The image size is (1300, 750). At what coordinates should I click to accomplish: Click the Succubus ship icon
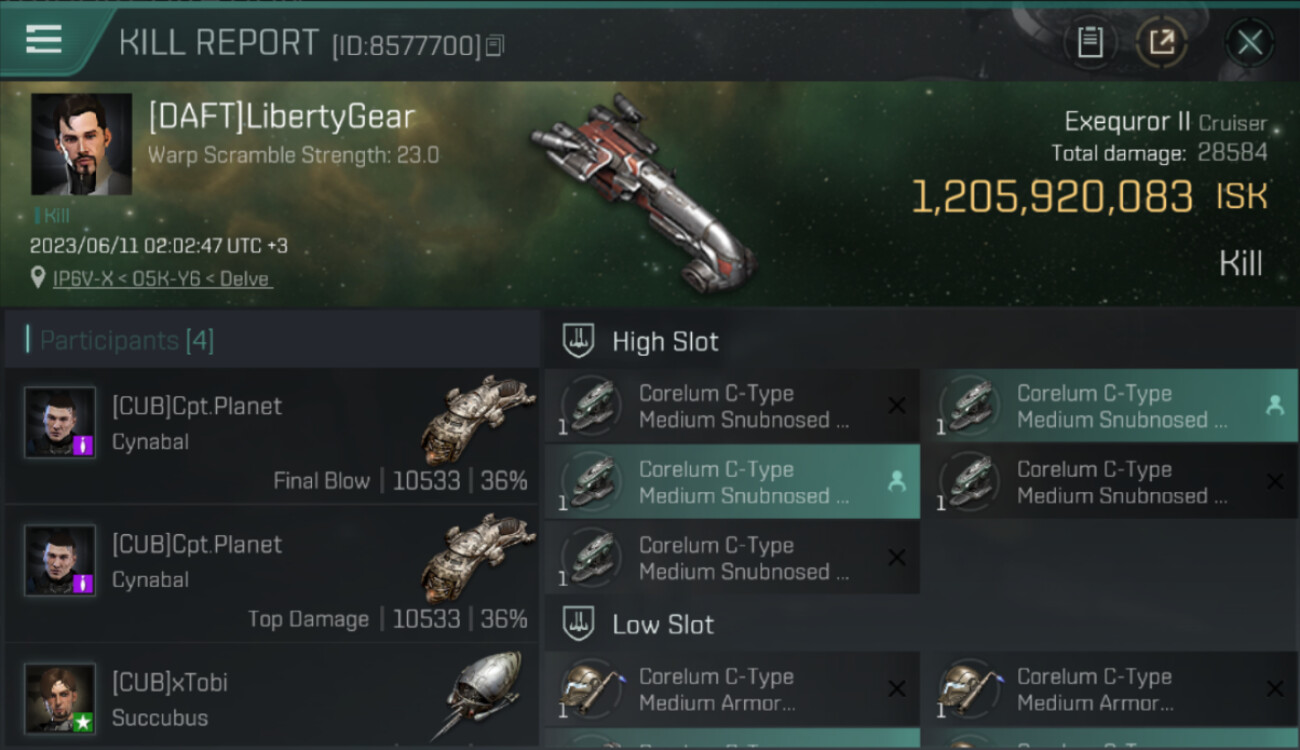[x=480, y=696]
